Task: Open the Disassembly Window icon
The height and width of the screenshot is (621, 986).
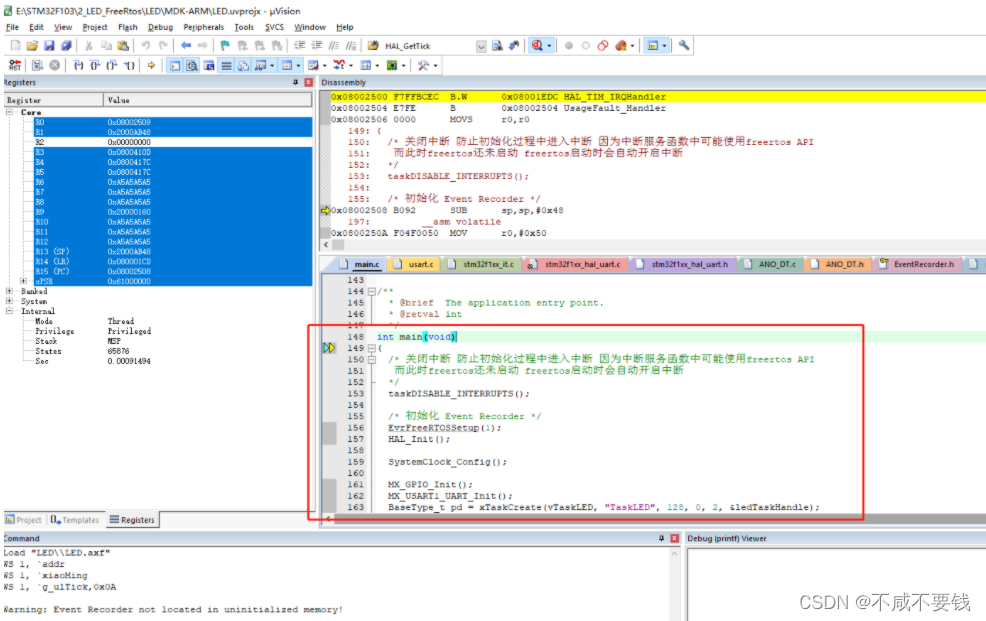Action: (192, 65)
